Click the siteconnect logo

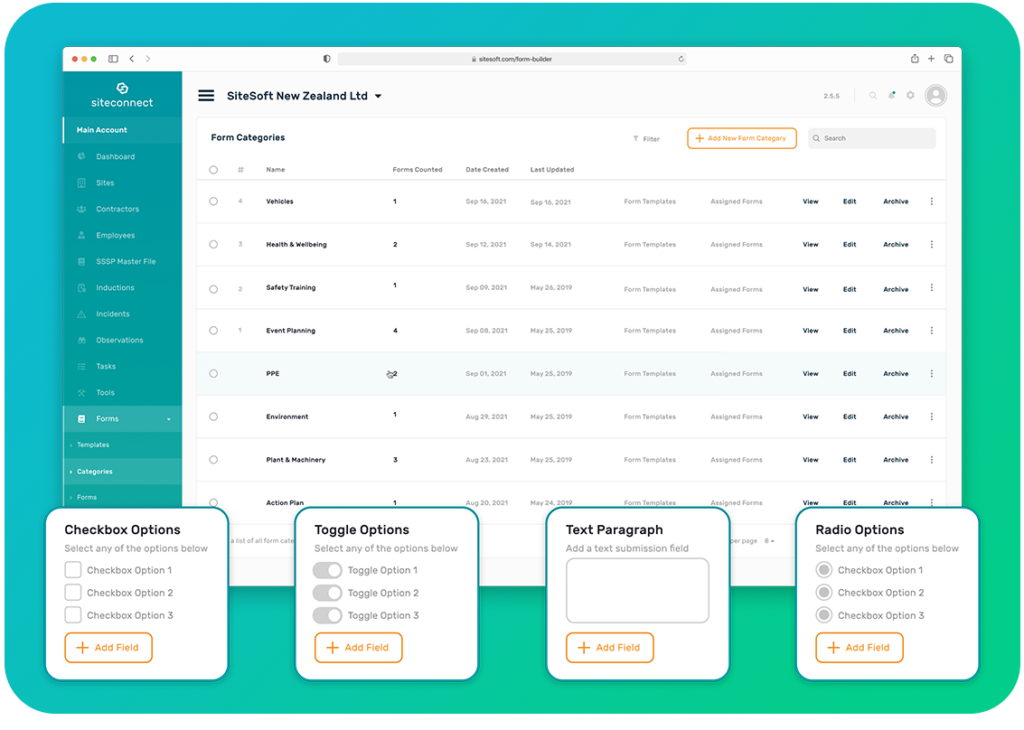tap(122, 95)
